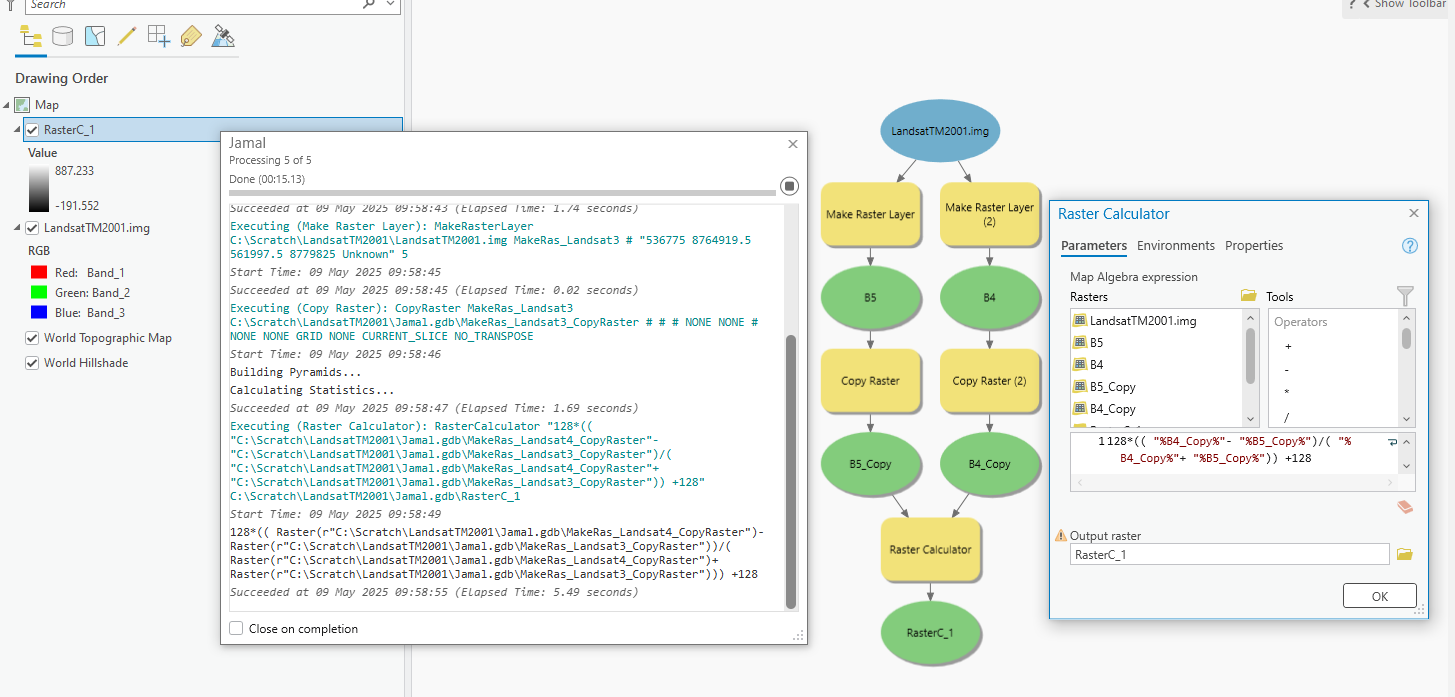The width and height of the screenshot is (1455, 697).
Task: Open the Properties tab
Action: coord(1254,245)
